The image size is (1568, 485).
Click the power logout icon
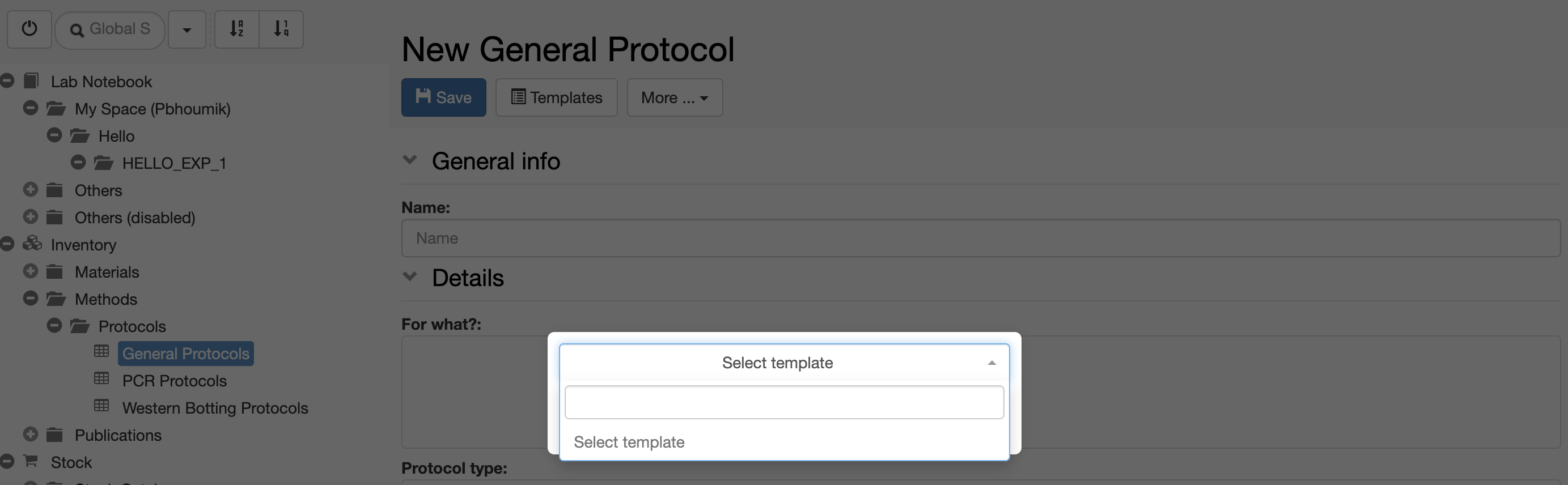[x=29, y=28]
